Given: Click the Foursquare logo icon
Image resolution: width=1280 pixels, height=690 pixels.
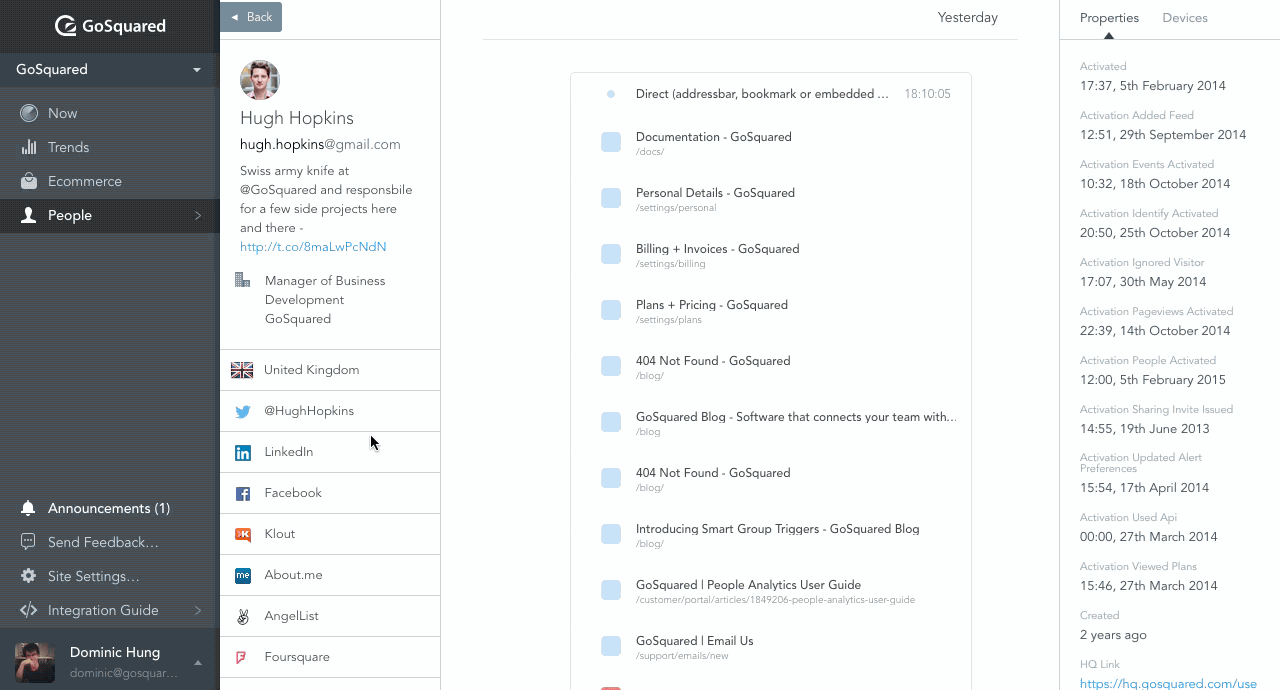Looking at the screenshot, I should [242, 657].
